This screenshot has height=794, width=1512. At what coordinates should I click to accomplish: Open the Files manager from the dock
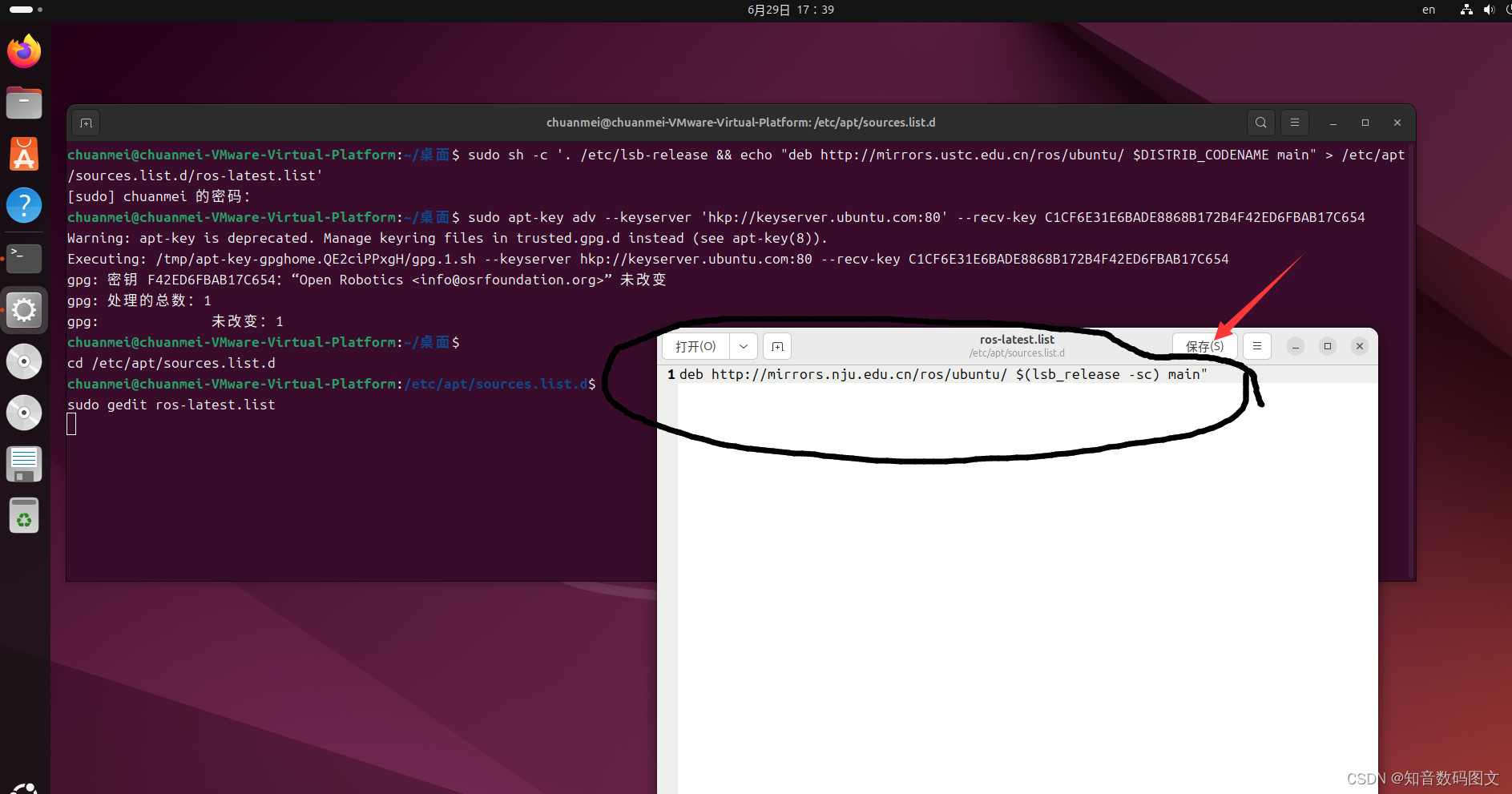click(x=23, y=103)
